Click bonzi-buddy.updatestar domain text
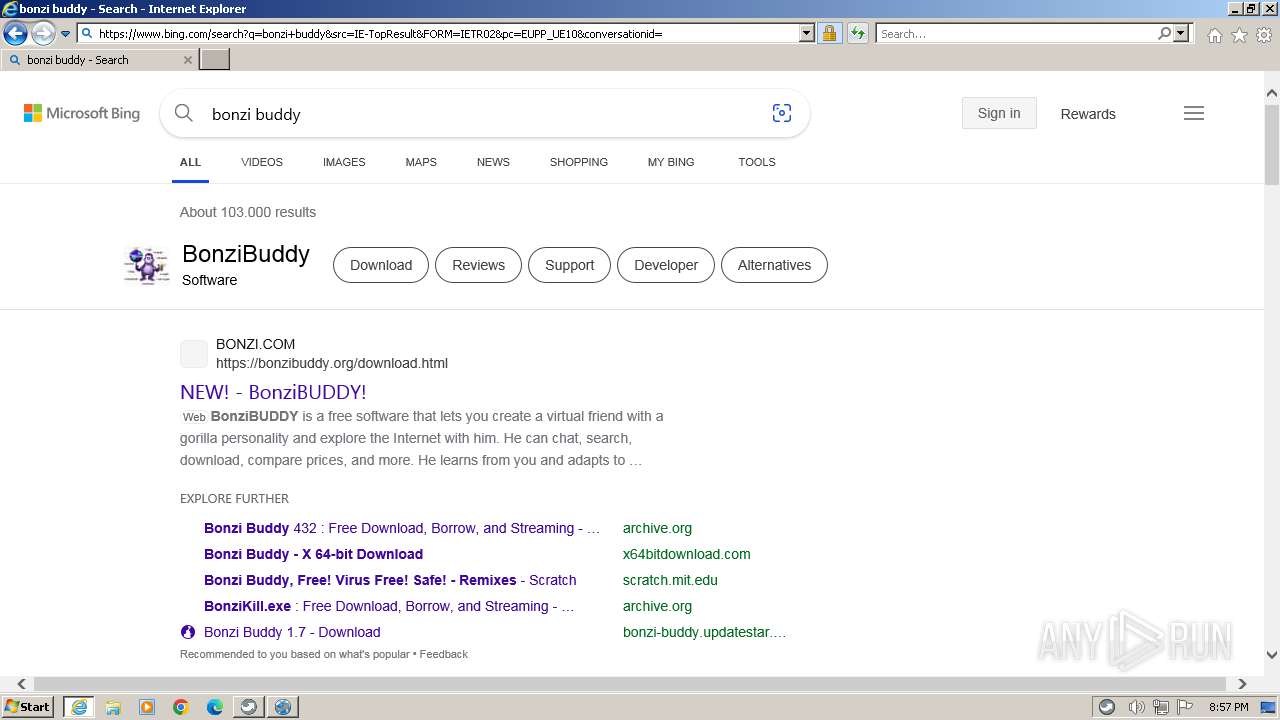 tap(704, 632)
